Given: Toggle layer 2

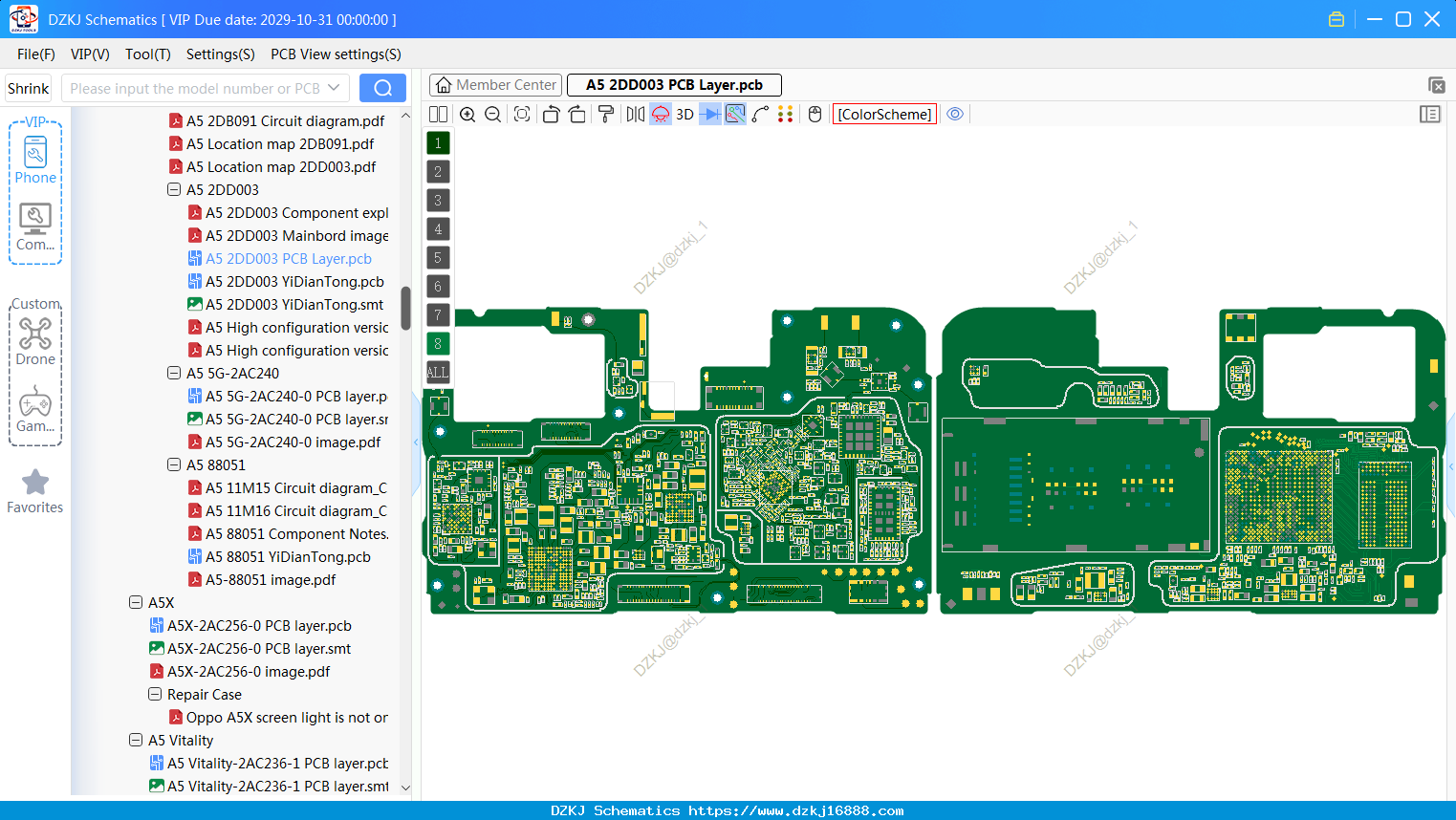Looking at the screenshot, I should tap(438, 171).
